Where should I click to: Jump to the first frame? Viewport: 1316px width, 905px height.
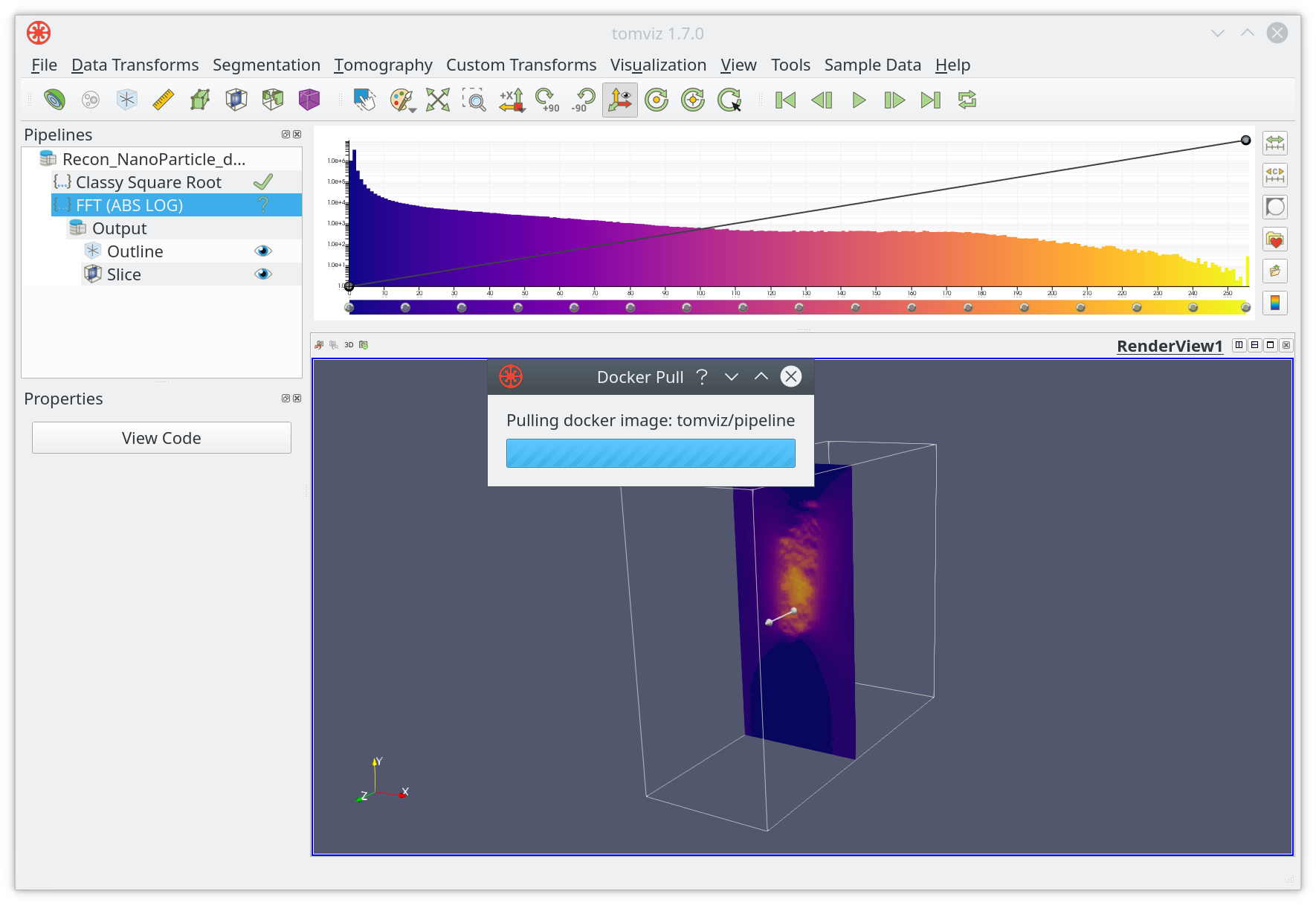coord(785,100)
